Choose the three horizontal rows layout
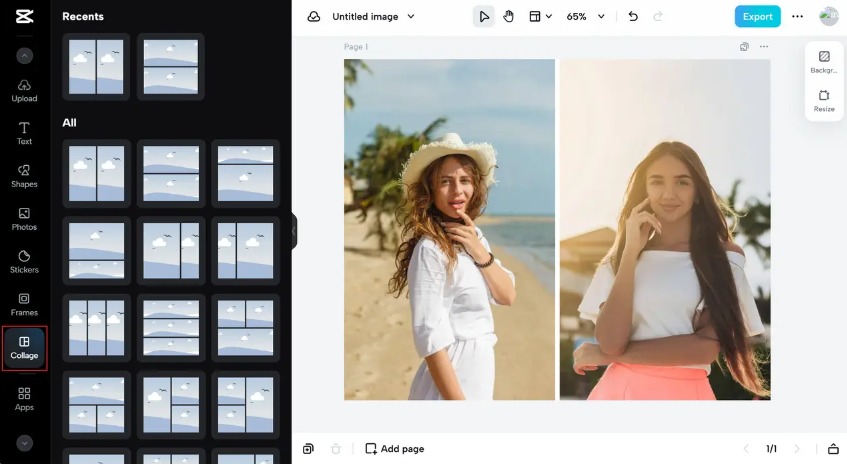Image resolution: width=847 pixels, height=464 pixels. (x=171, y=328)
